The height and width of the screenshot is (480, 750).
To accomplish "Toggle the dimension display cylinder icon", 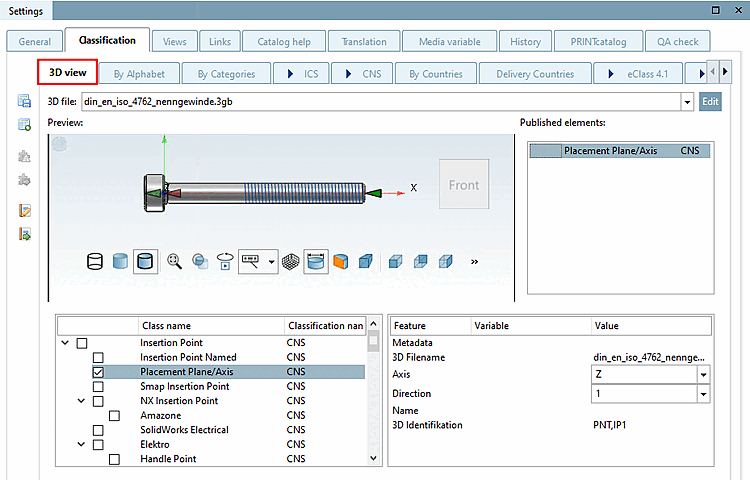I will click(314, 261).
